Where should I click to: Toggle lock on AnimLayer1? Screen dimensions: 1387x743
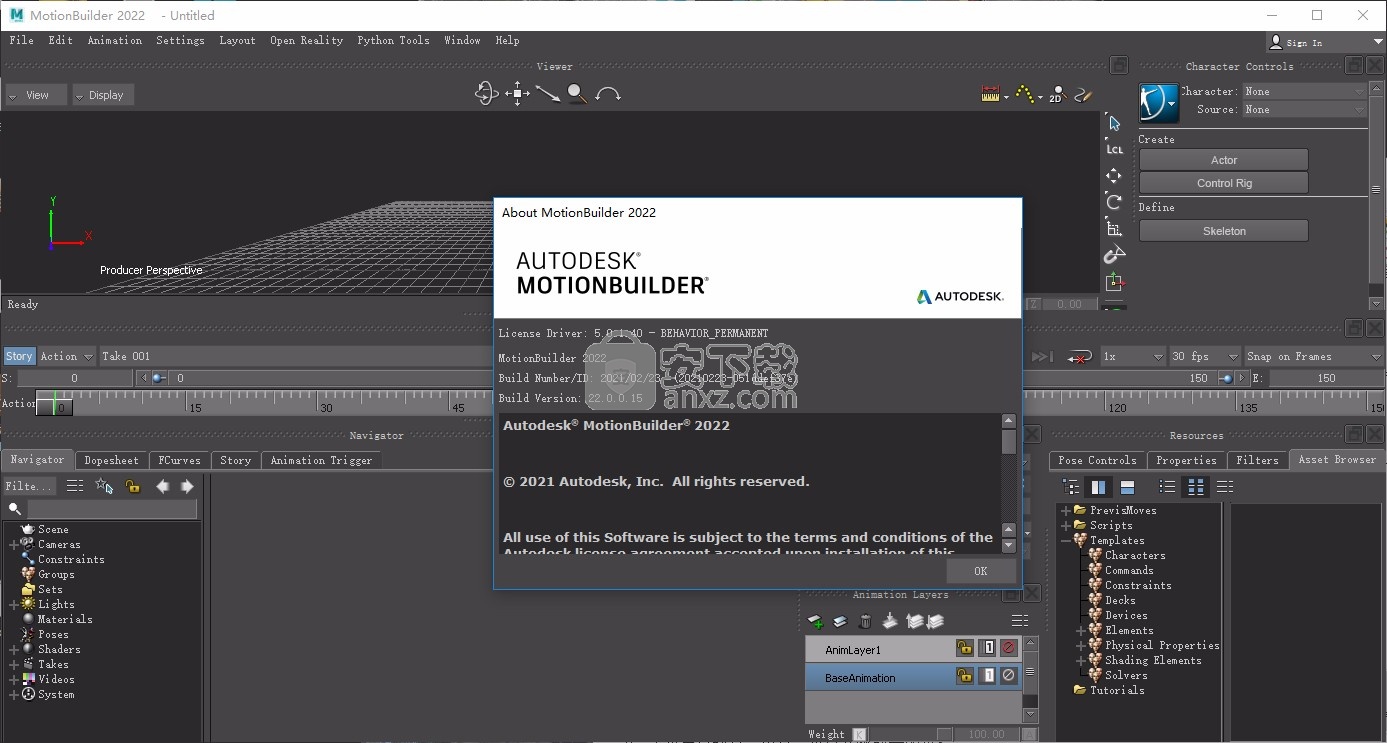[x=964, y=648]
